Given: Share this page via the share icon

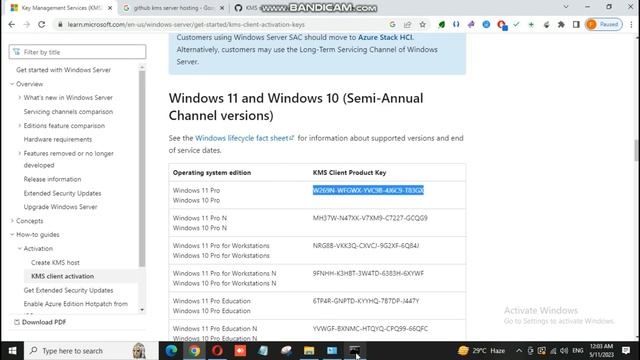Looking at the screenshot, I should [x=407, y=24].
